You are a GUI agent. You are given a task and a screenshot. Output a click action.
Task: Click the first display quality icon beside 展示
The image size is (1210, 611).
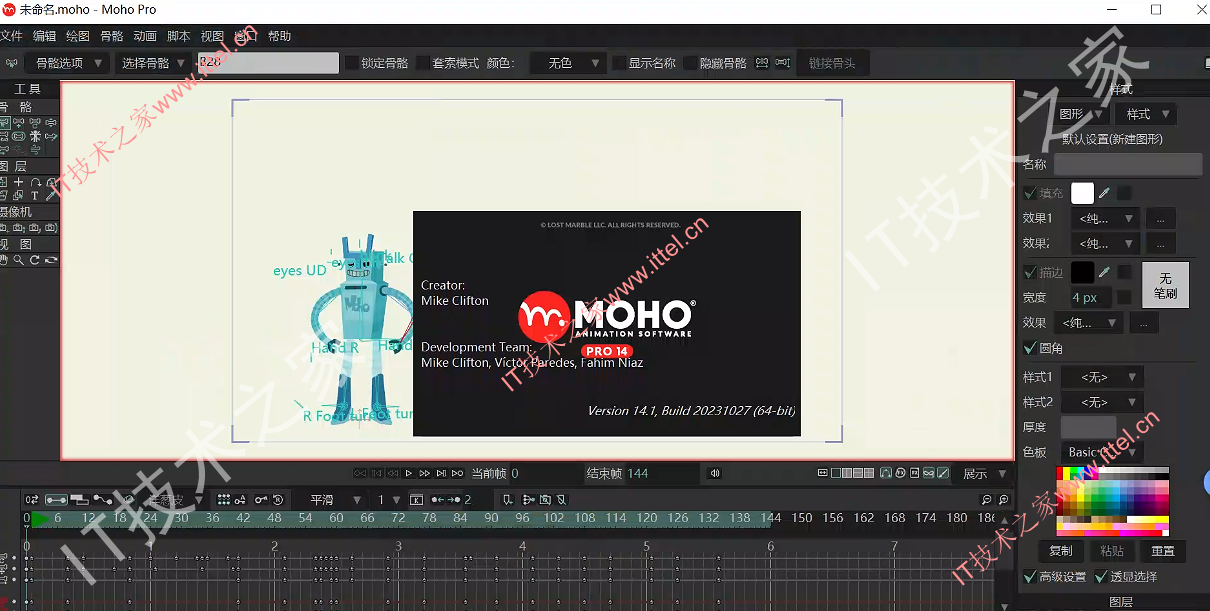823,473
